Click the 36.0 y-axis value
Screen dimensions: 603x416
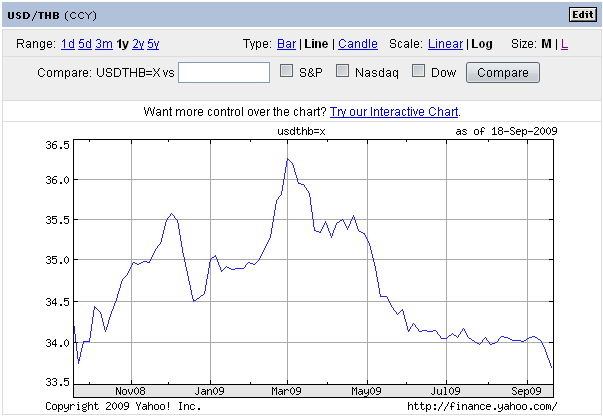(58, 180)
